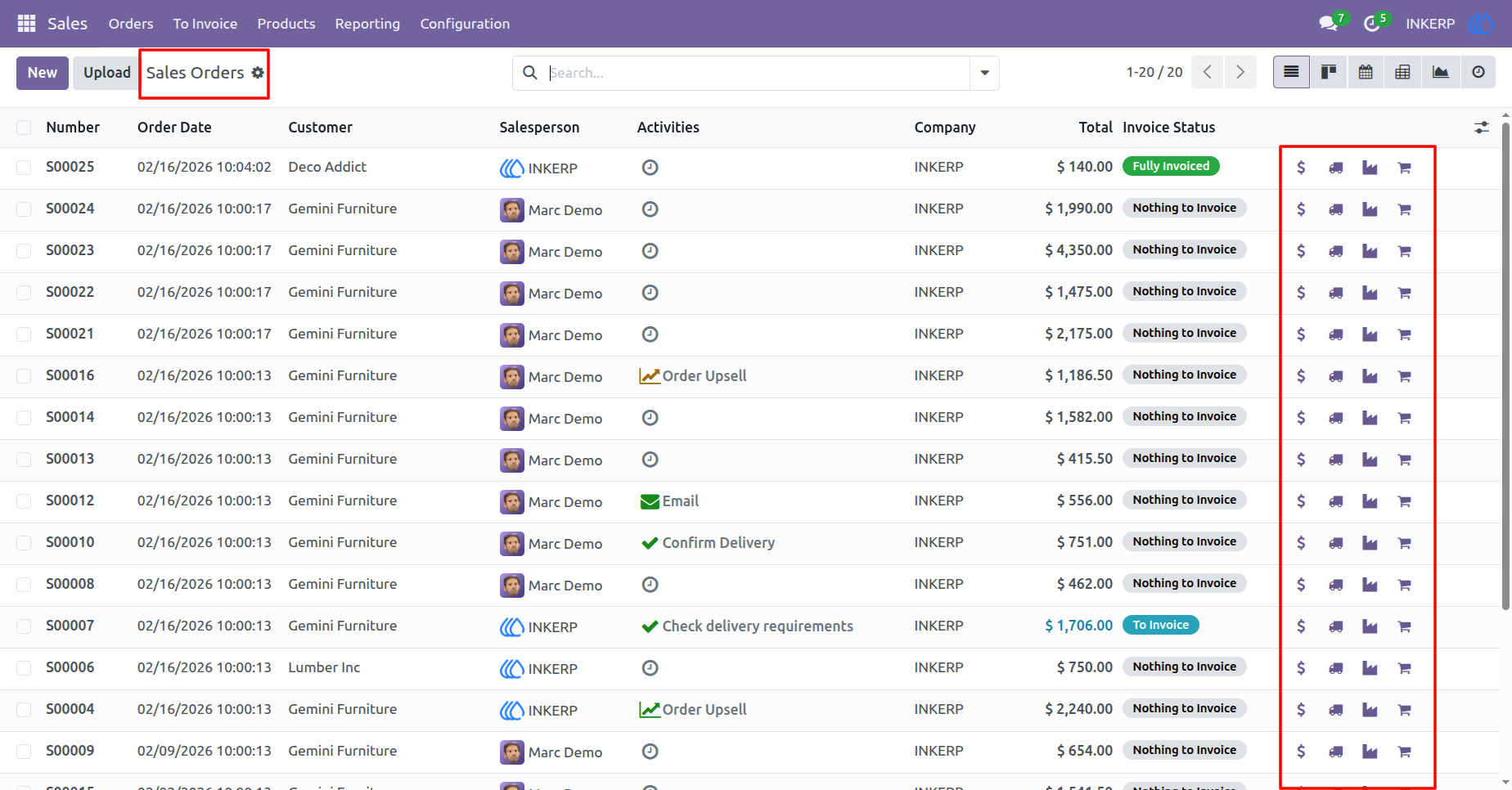Go to next page of records
The image size is (1512, 790).
pyautogui.click(x=1240, y=73)
